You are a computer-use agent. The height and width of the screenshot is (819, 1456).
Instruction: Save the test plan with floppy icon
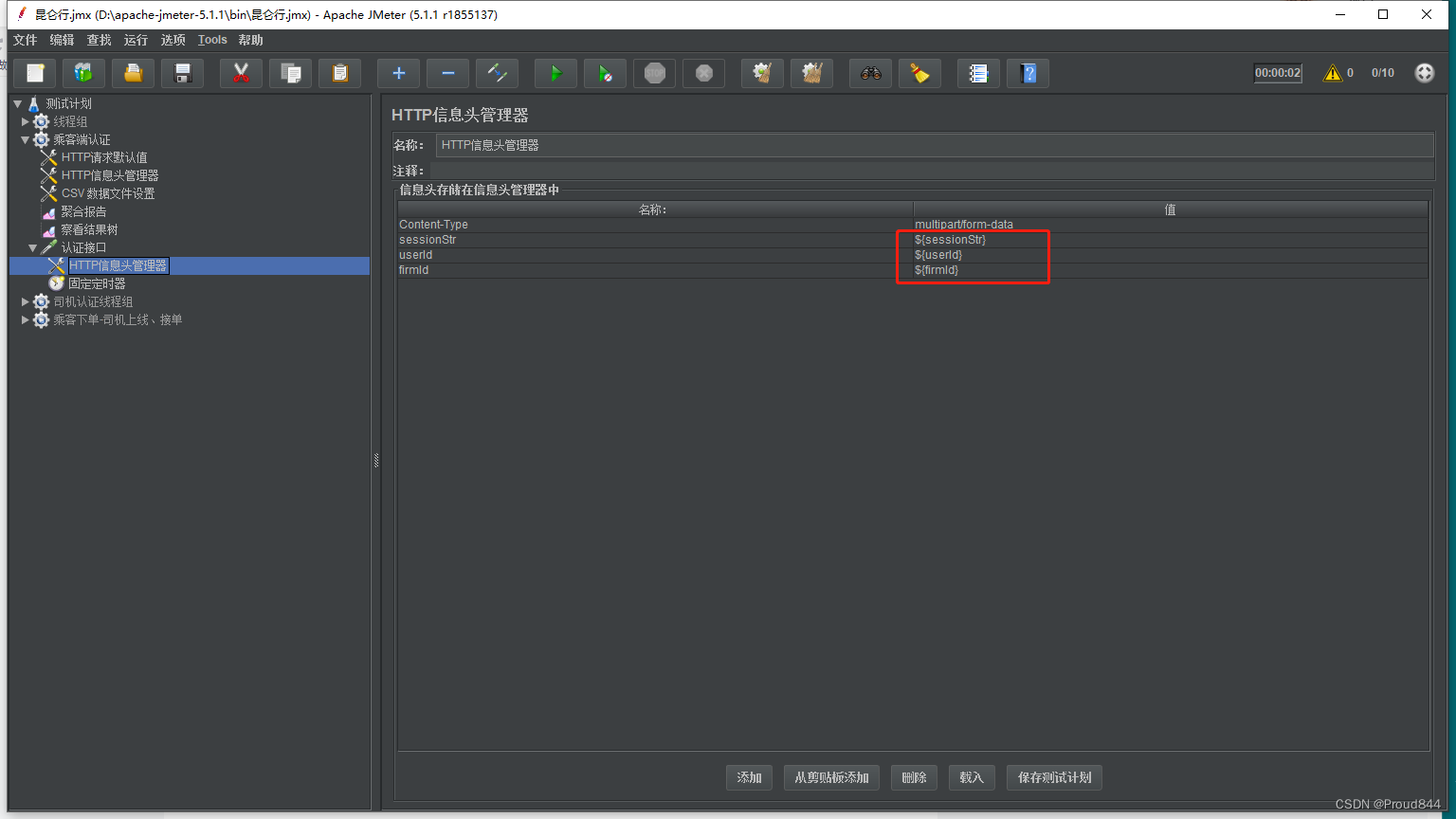[183, 73]
